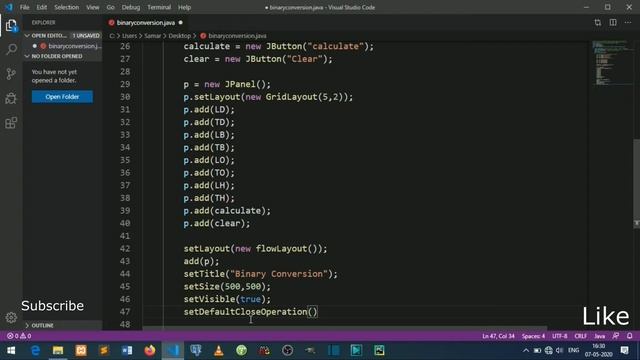The height and width of the screenshot is (360, 640).
Task: Click the network icon in system tray
Action: [549, 350]
